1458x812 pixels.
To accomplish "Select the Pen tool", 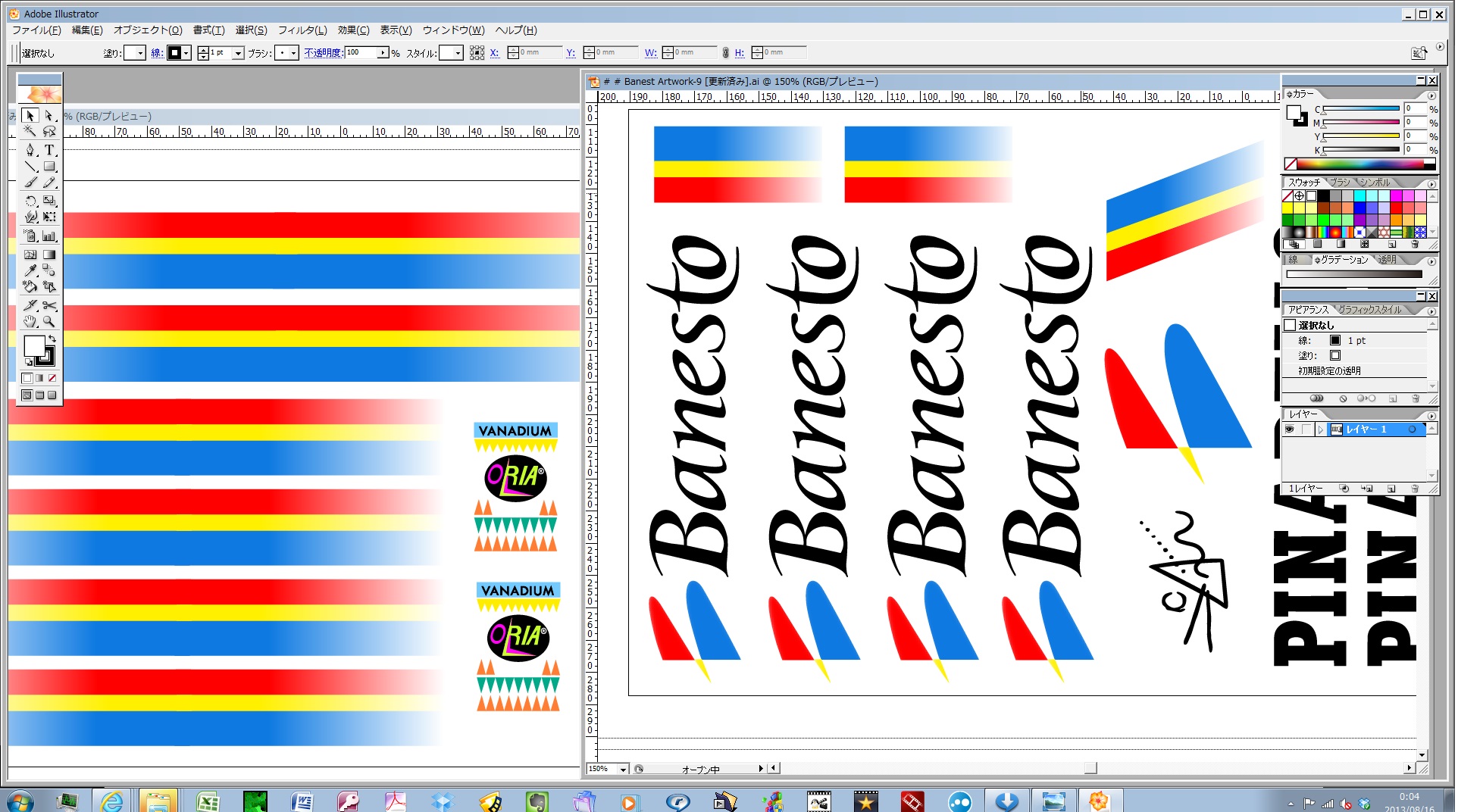I will coord(30,150).
